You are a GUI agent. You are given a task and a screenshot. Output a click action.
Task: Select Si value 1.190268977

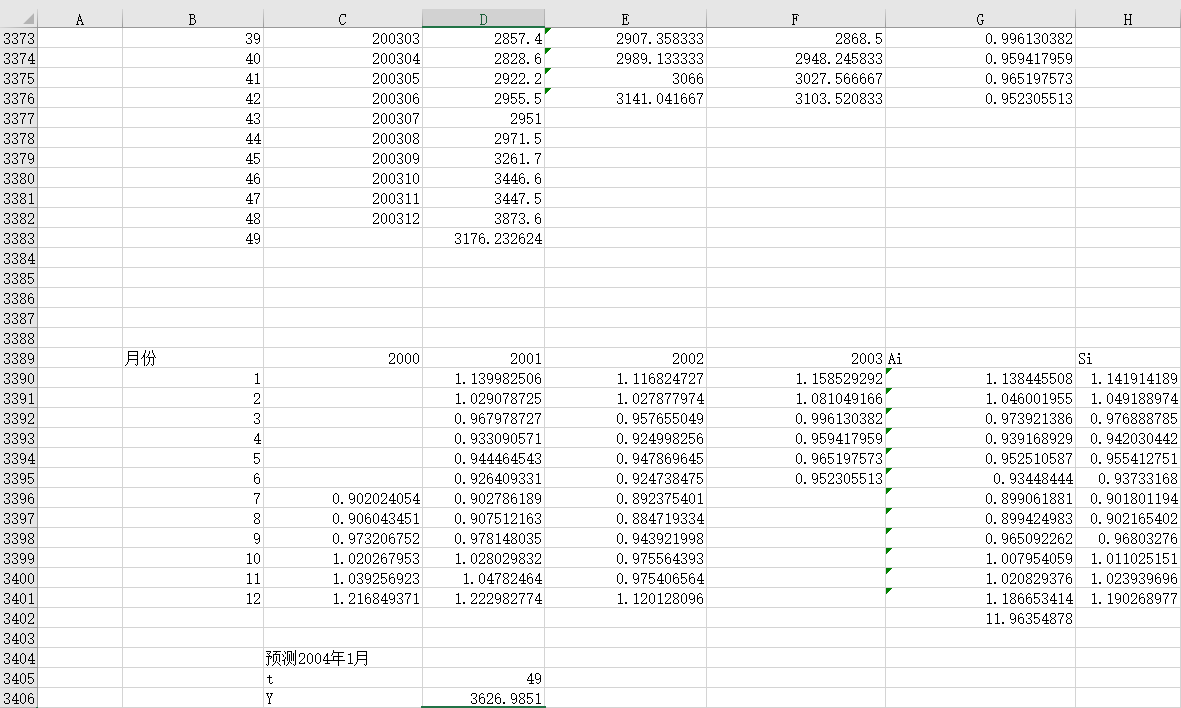(x=1128, y=599)
